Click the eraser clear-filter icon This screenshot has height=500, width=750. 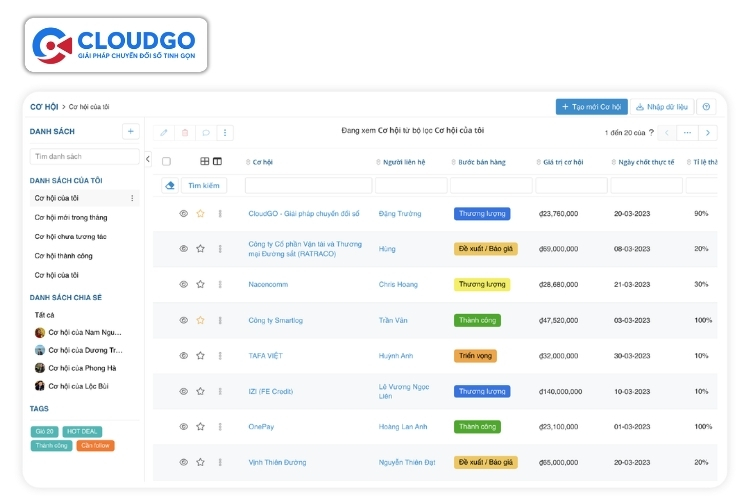[x=170, y=185]
